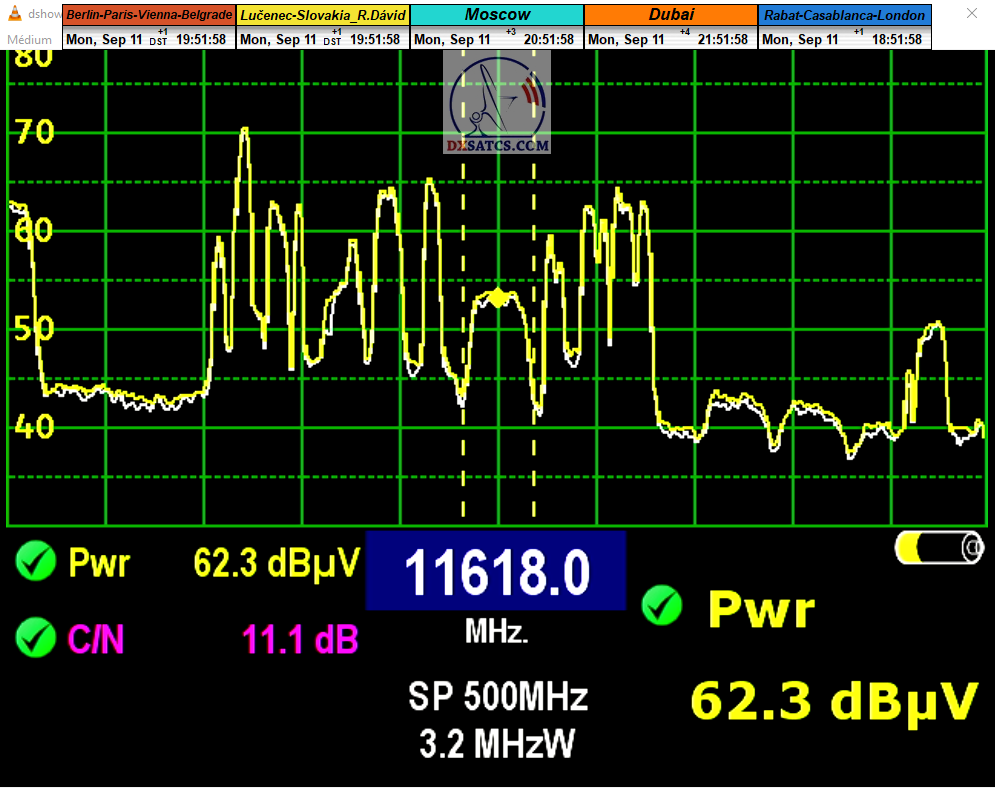
Task: Click the VLC cone icon in title bar
Action: 14,15
